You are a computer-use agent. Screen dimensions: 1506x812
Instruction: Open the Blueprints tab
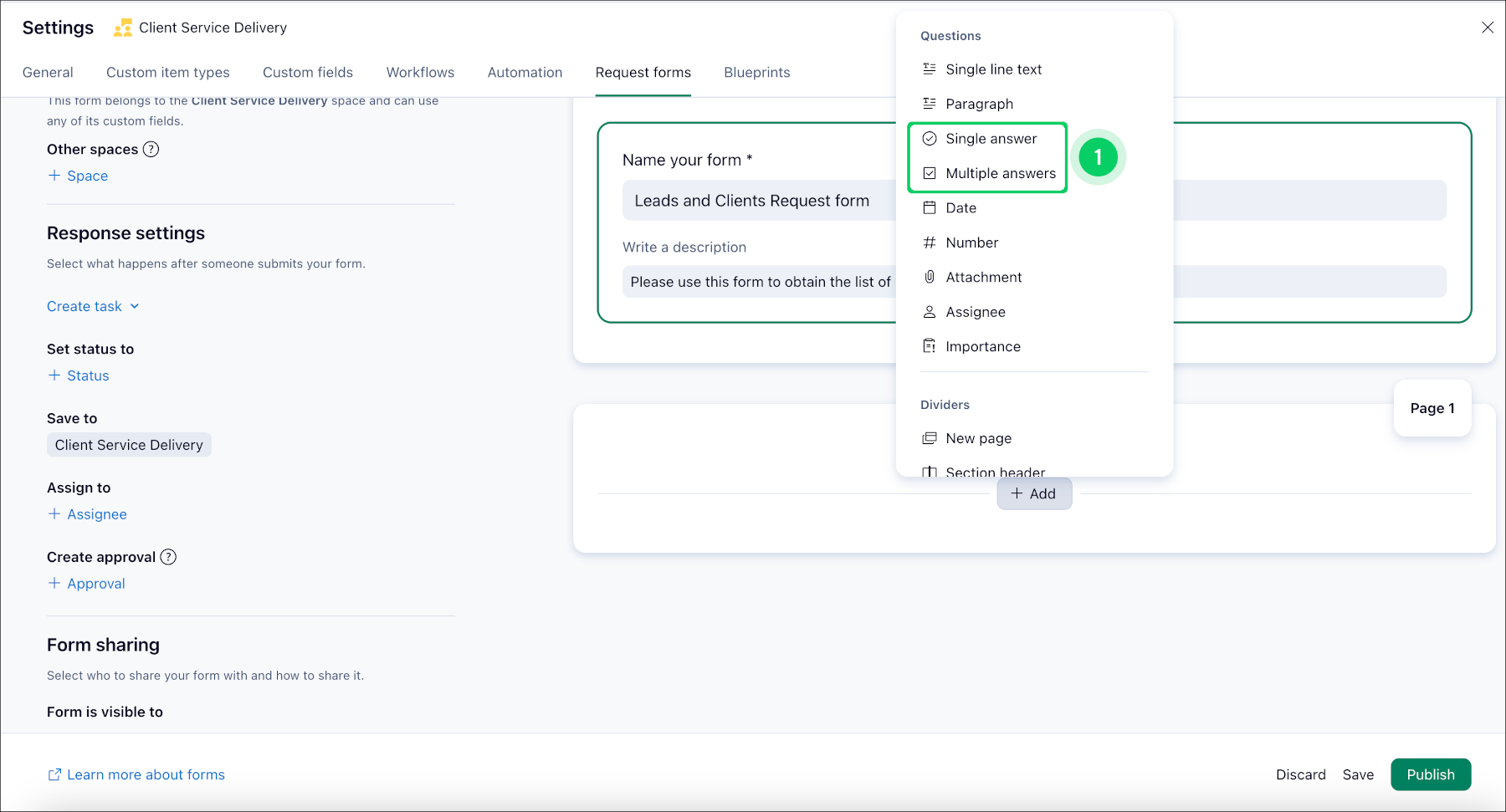coord(756,72)
